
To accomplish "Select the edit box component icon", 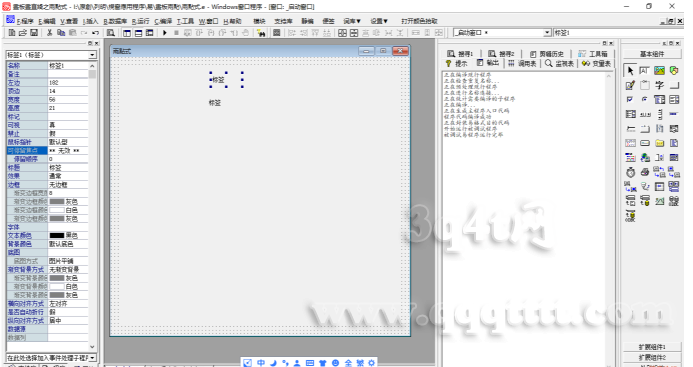I will [644, 71].
